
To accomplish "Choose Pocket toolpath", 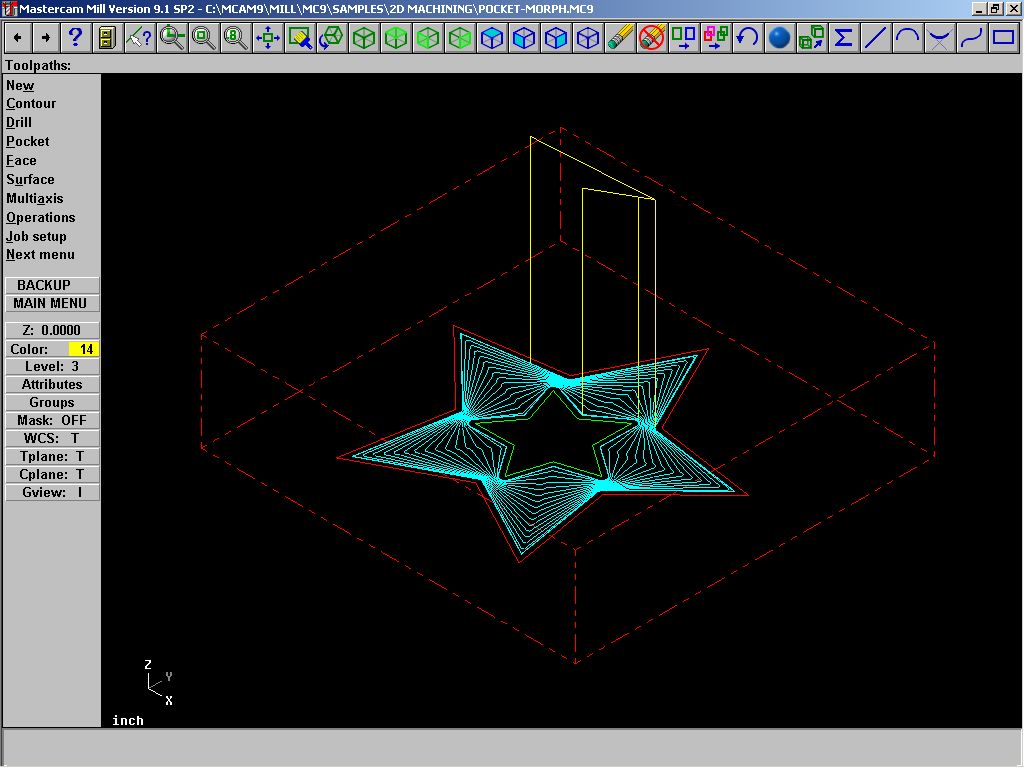I will [x=27, y=142].
